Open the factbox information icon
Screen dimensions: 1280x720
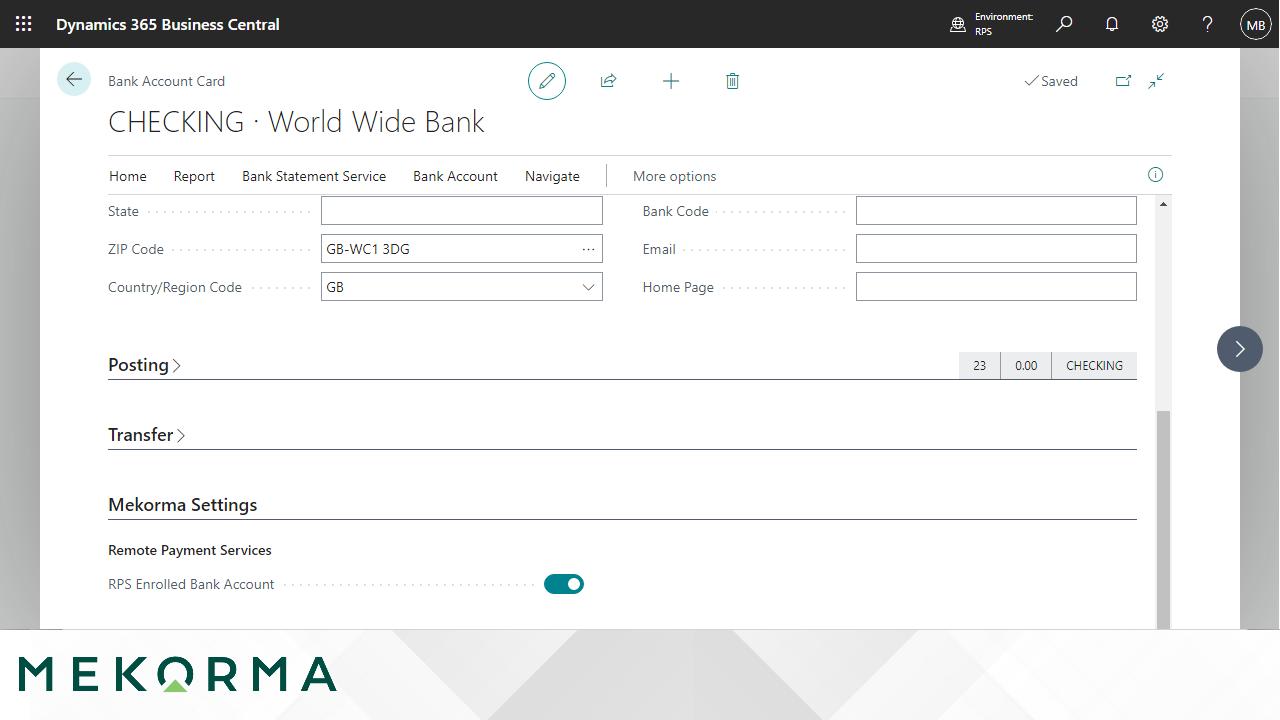click(1156, 175)
